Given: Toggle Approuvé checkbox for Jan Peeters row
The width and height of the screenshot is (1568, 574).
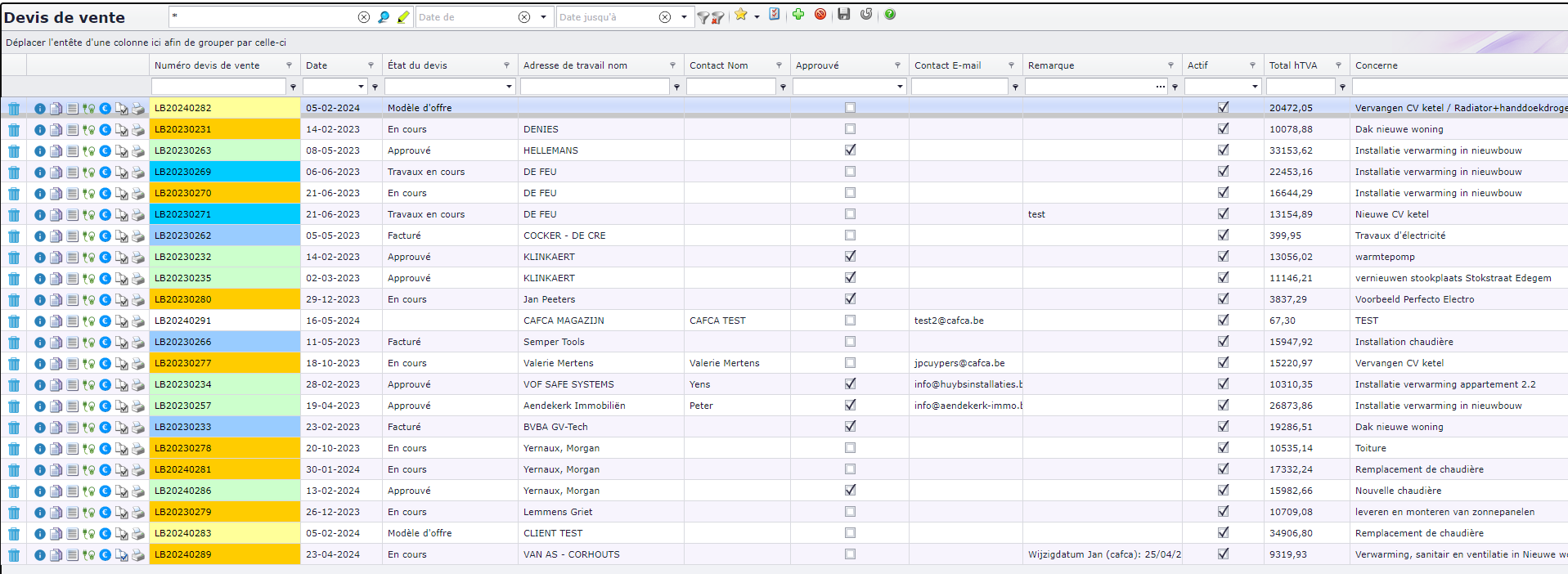Looking at the screenshot, I should pos(850,298).
